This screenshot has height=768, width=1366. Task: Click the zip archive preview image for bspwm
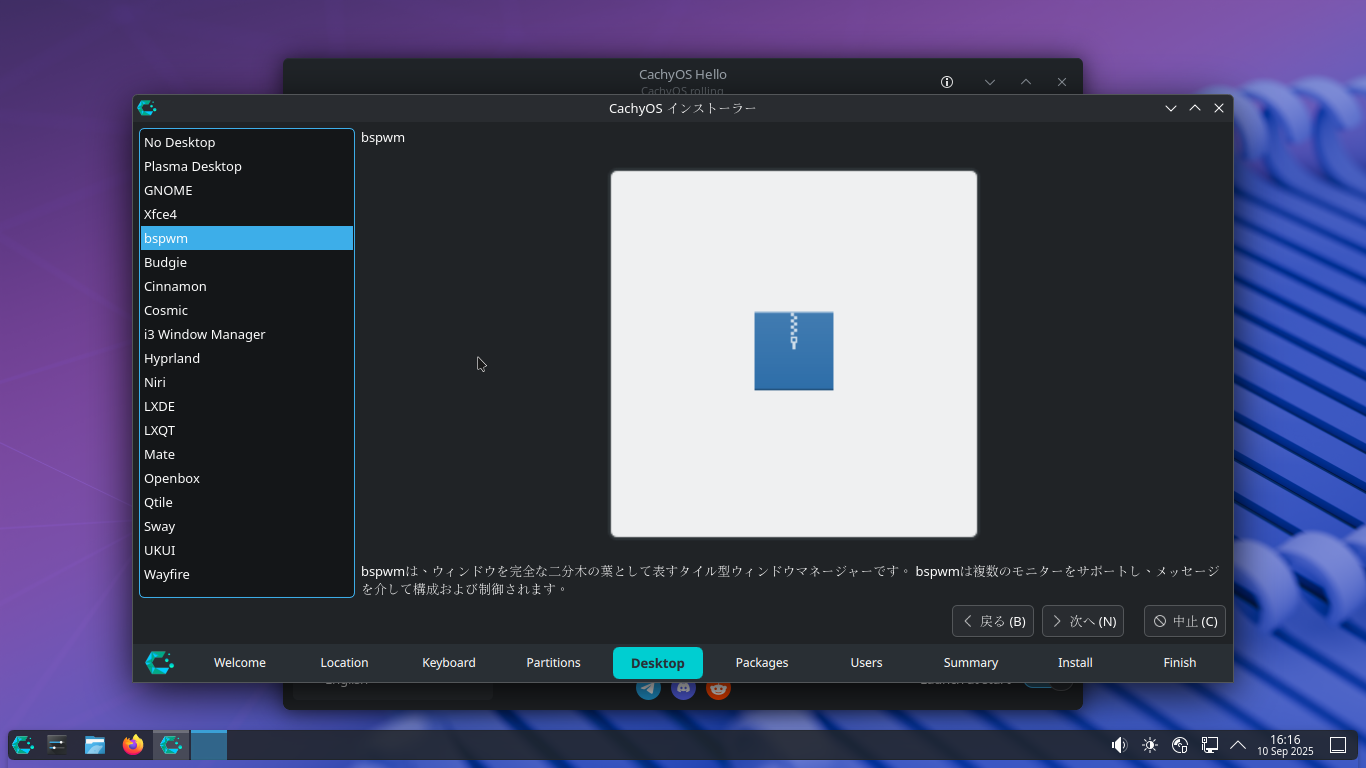pos(793,353)
